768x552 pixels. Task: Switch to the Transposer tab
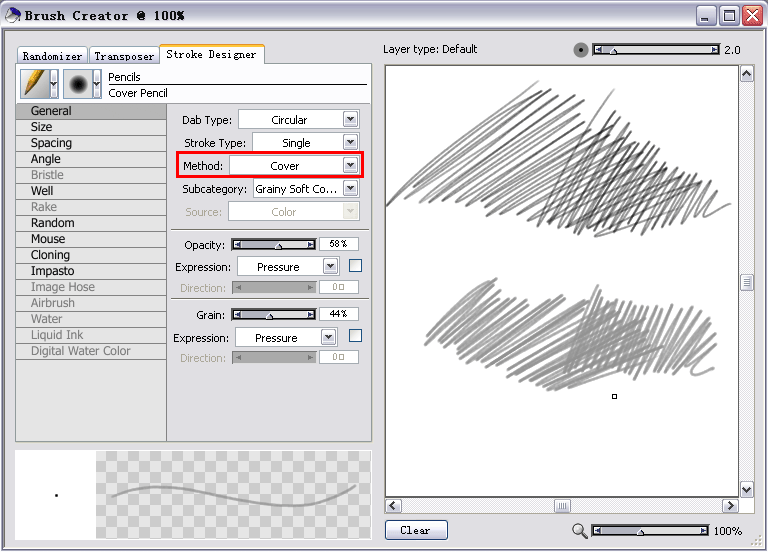(124, 56)
